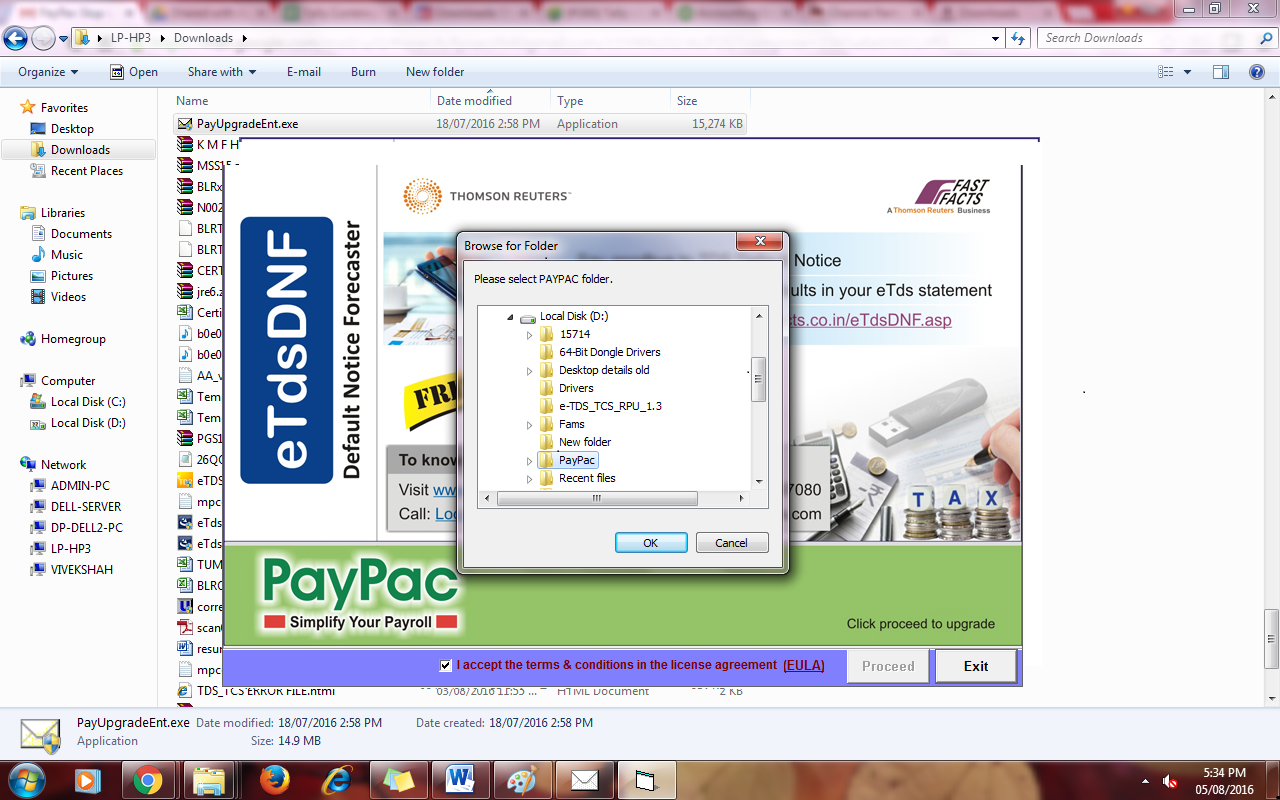Open Firefox from taskbar

tap(274, 780)
